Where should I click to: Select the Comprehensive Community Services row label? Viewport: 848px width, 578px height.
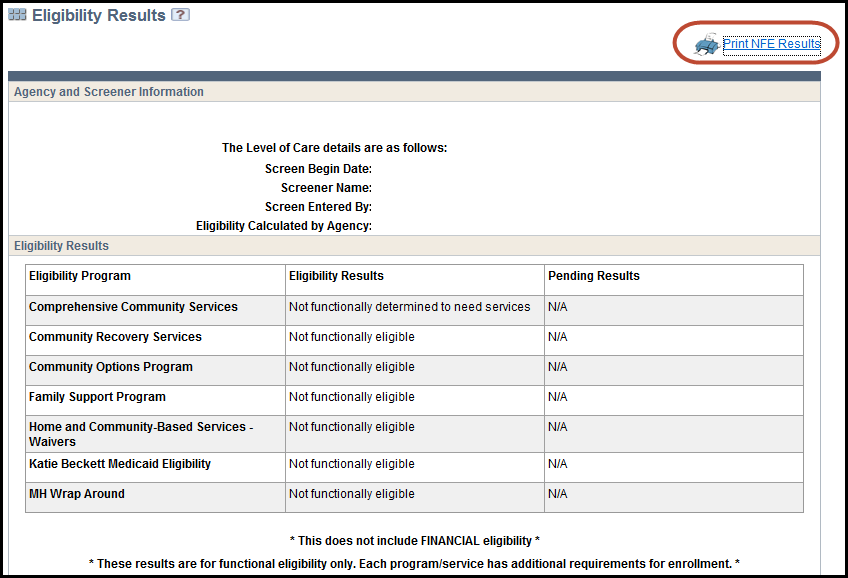coord(133,307)
